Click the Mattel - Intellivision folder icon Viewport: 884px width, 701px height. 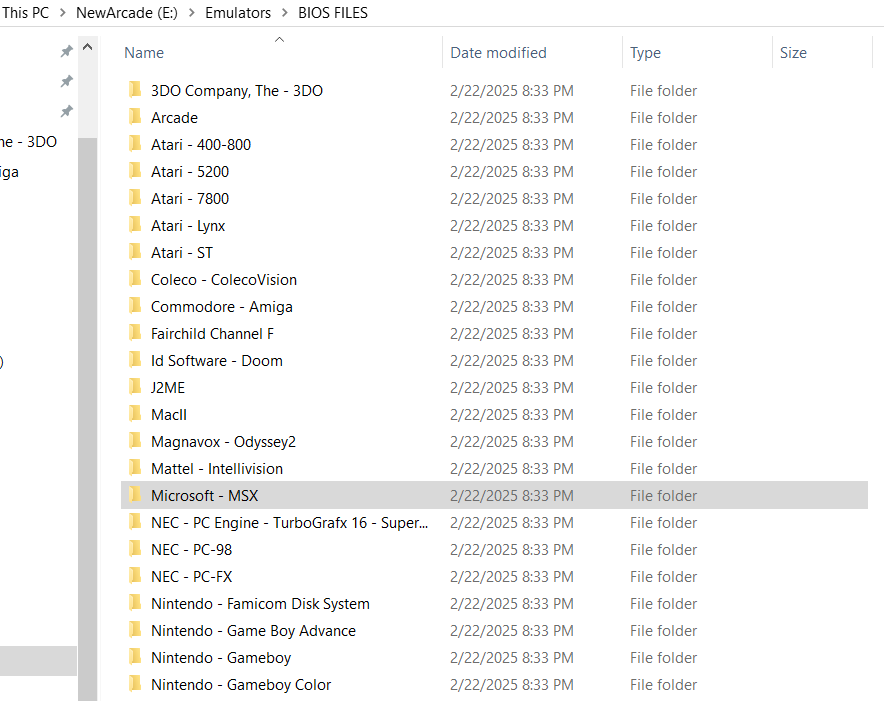[135, 469]
